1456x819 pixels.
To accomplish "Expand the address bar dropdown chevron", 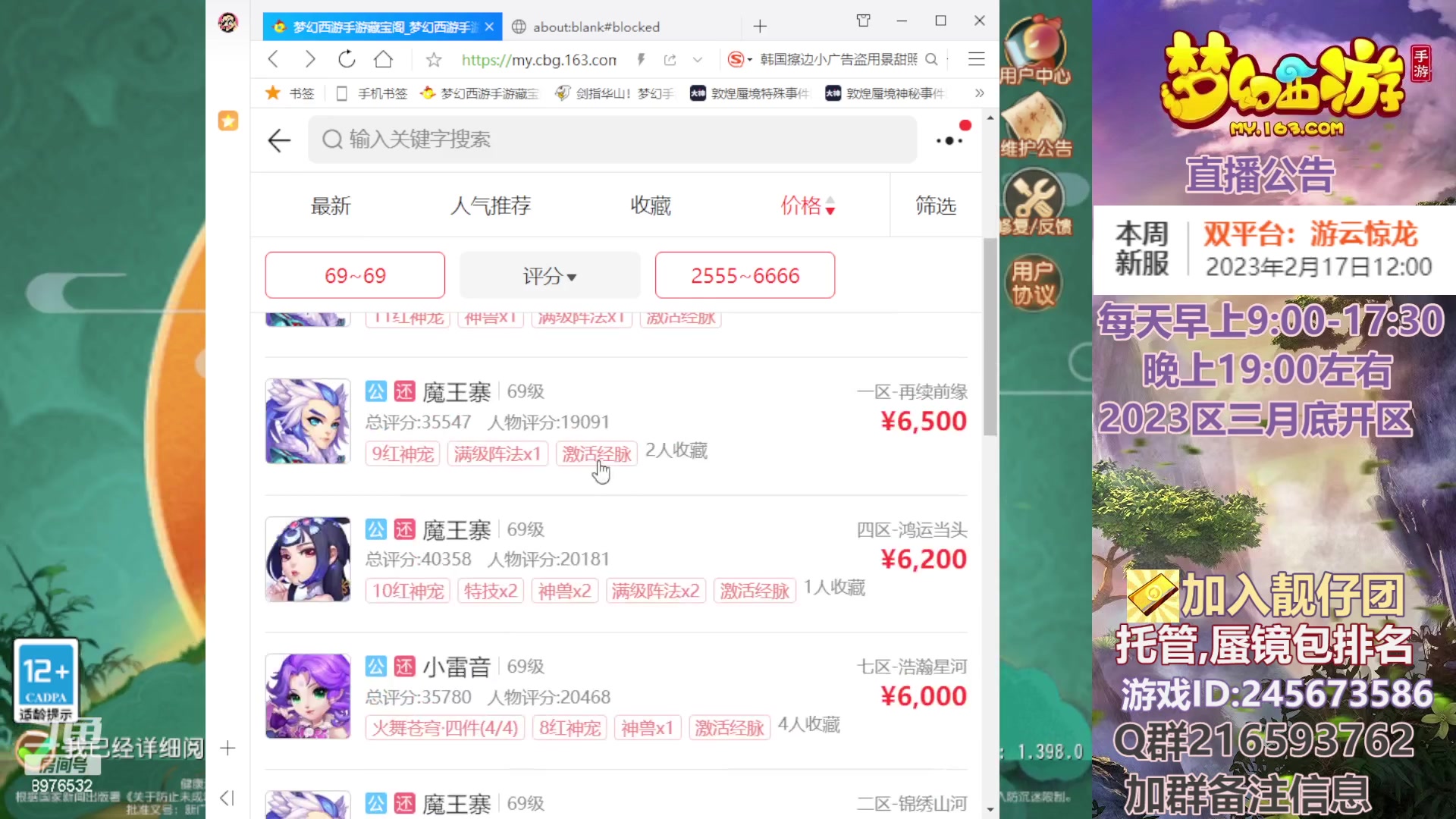I will (x=698, y=60).
